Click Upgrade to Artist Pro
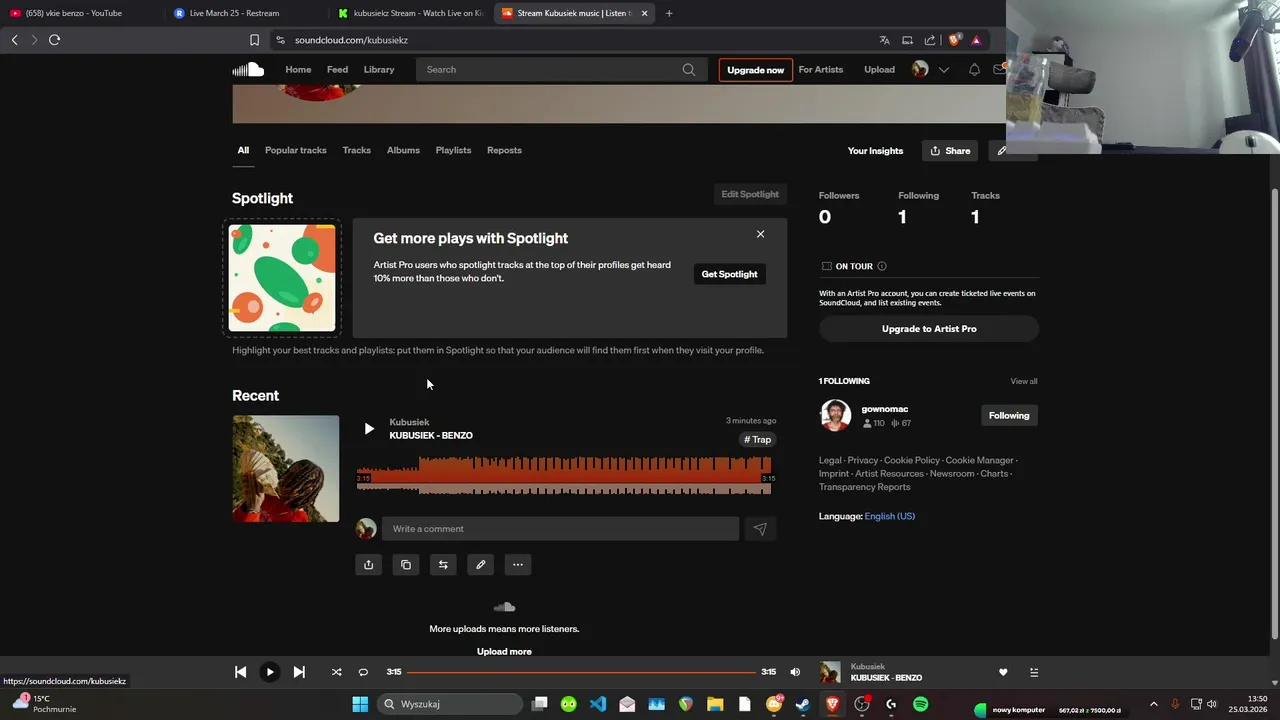The width and height of the screenshot is (1280, 720). pos(929,328)
